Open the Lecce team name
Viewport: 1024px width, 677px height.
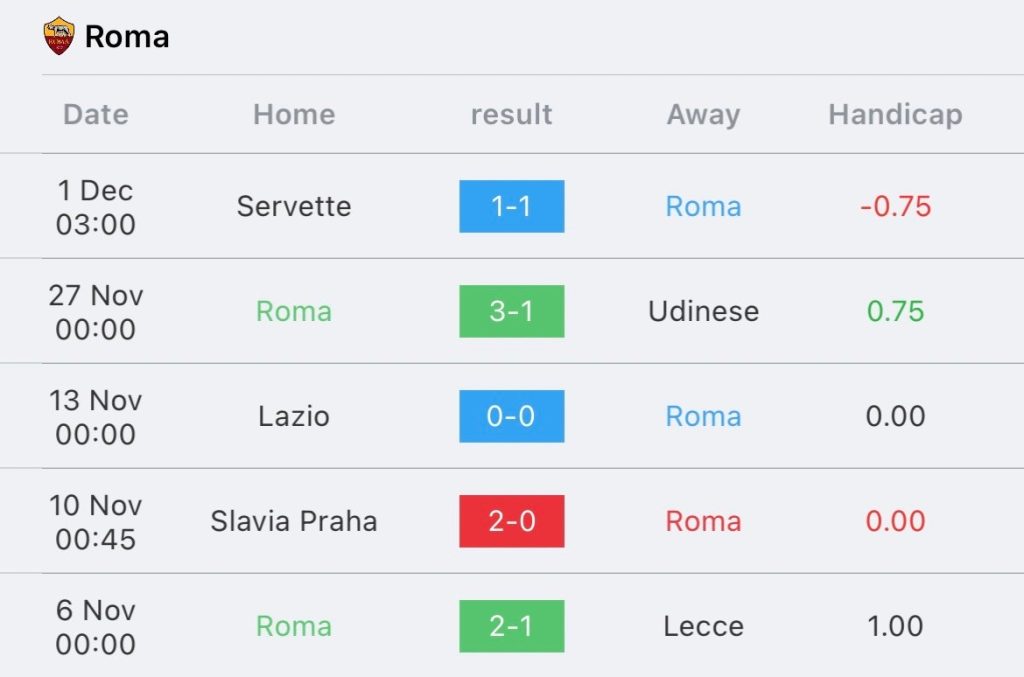pos(703,626)
